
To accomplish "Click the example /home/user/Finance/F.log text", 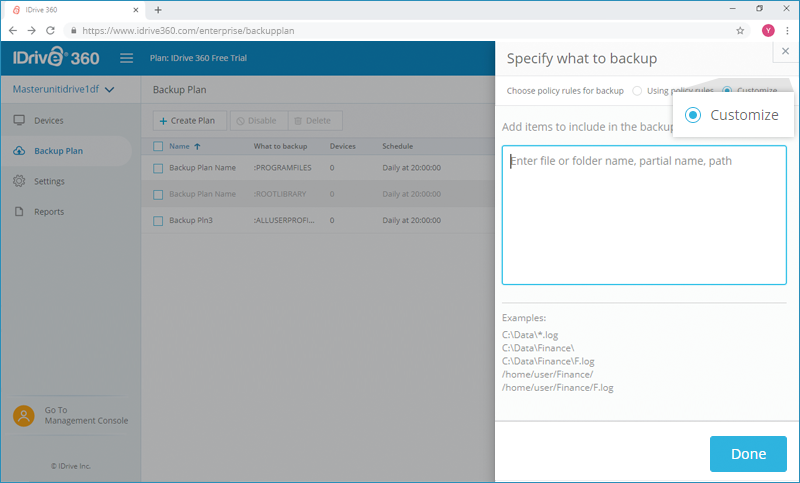I will click(x=558, y=388).
